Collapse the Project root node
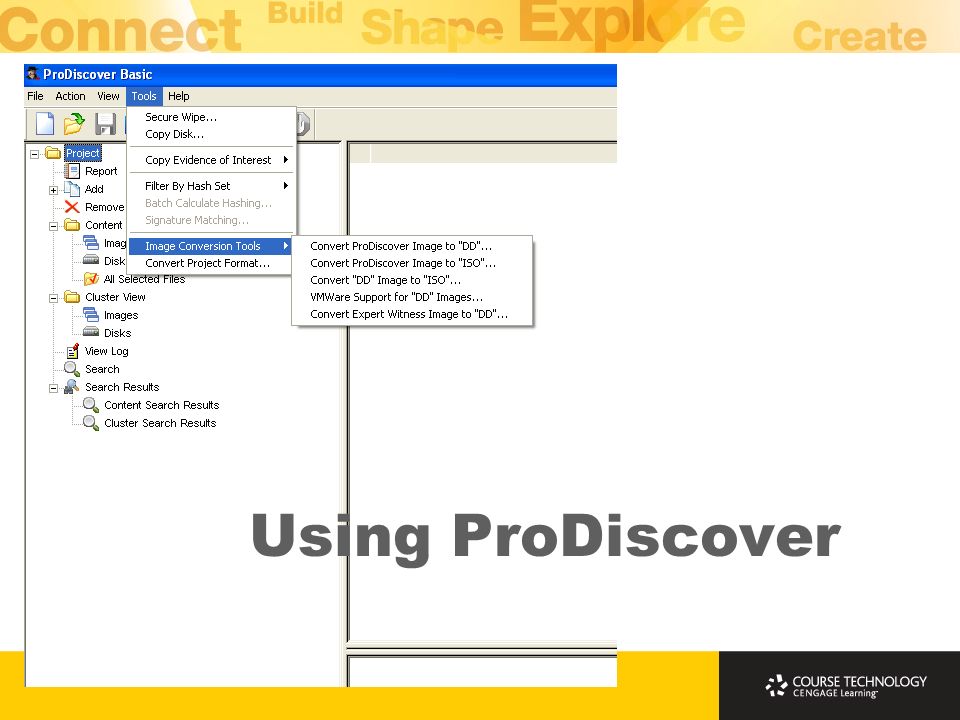This screenshot has height=720, width=960. click(35, 154)
